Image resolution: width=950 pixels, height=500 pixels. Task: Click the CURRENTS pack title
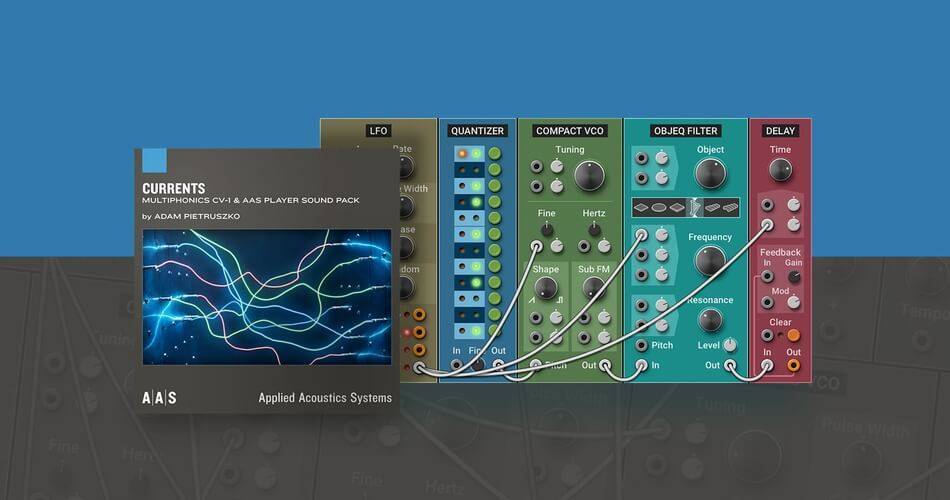point(174,188)
